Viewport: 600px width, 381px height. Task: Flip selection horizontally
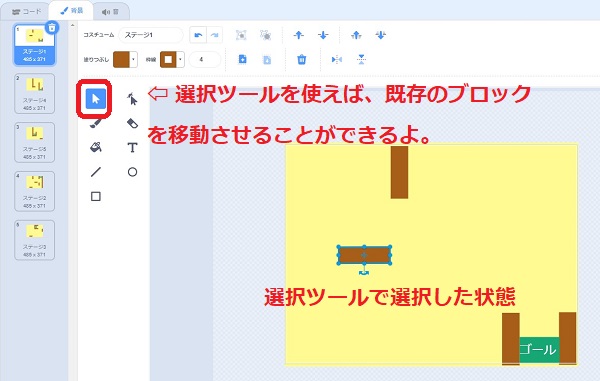pyautogui.click(x=336, y=59)
